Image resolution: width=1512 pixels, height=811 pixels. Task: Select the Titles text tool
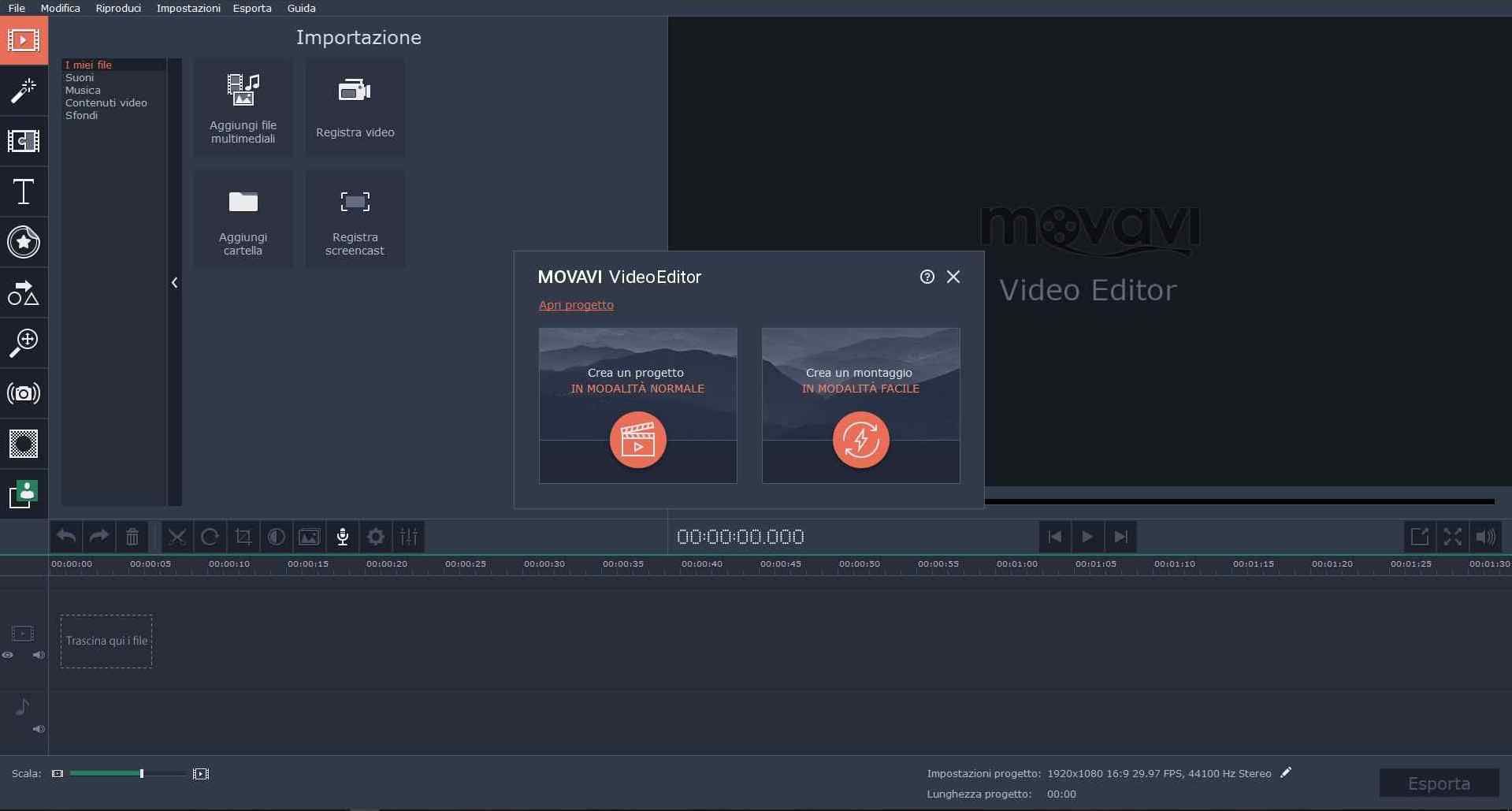point(24,192)
